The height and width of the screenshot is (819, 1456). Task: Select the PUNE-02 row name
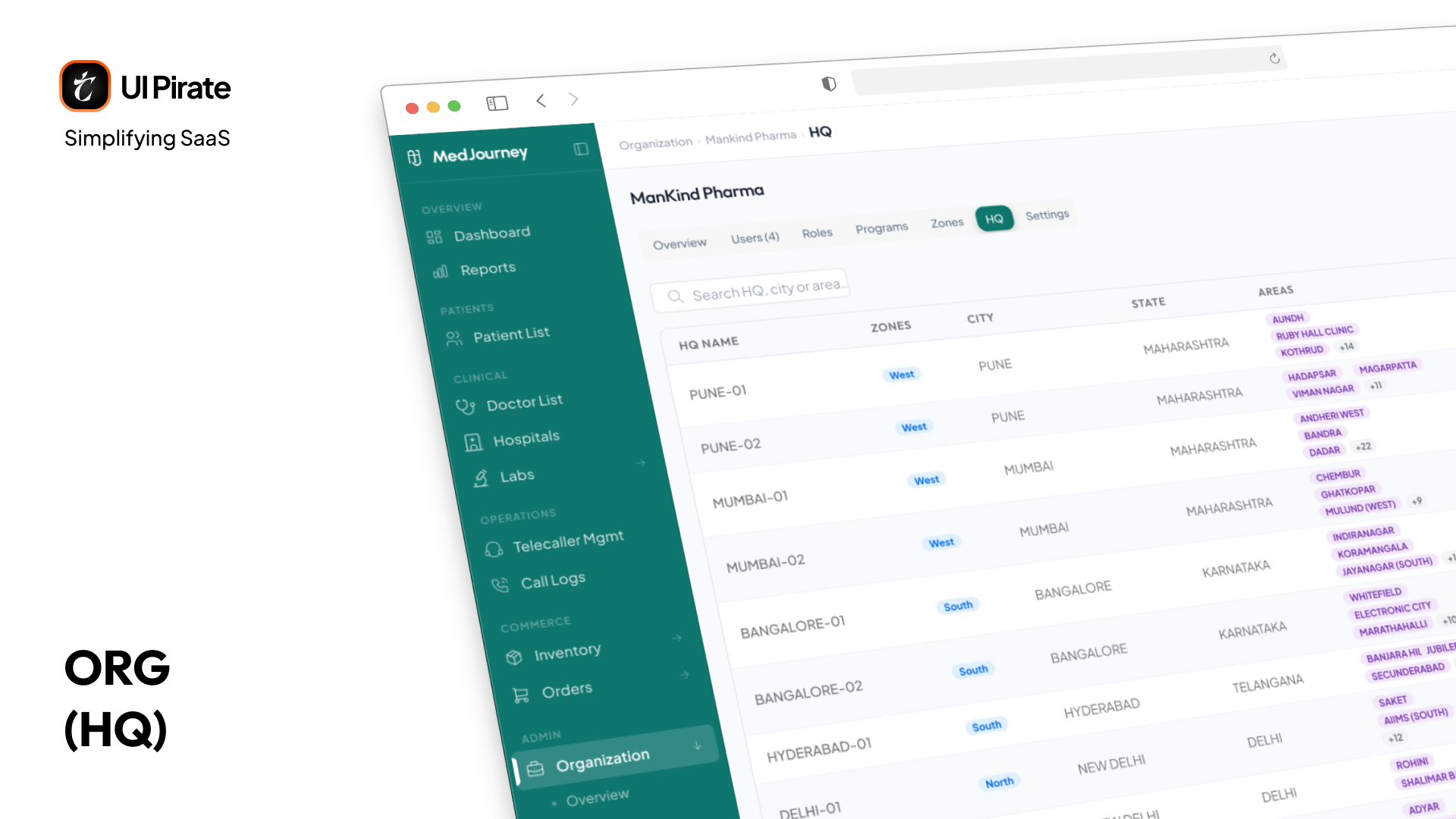(x=731, y=445)
